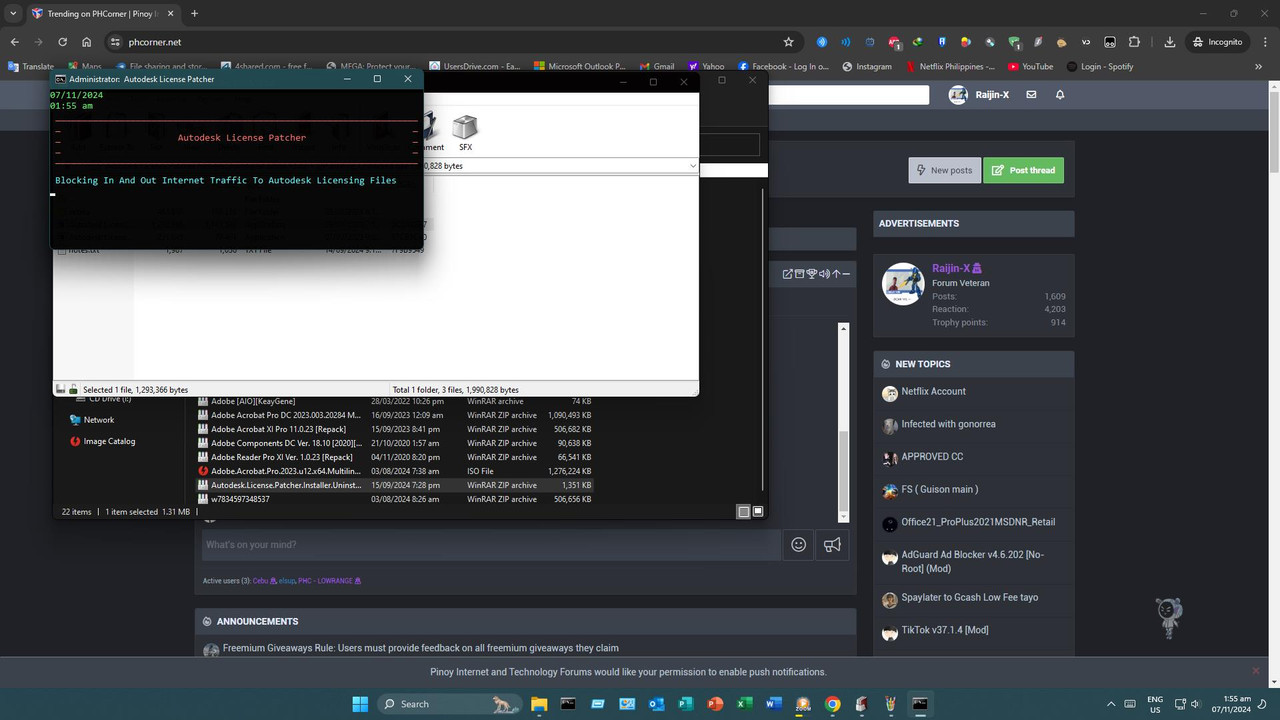The image size is (1280, 720).
Task: Switch to Chrome in the taskbar
Action: tap(833, 704)
